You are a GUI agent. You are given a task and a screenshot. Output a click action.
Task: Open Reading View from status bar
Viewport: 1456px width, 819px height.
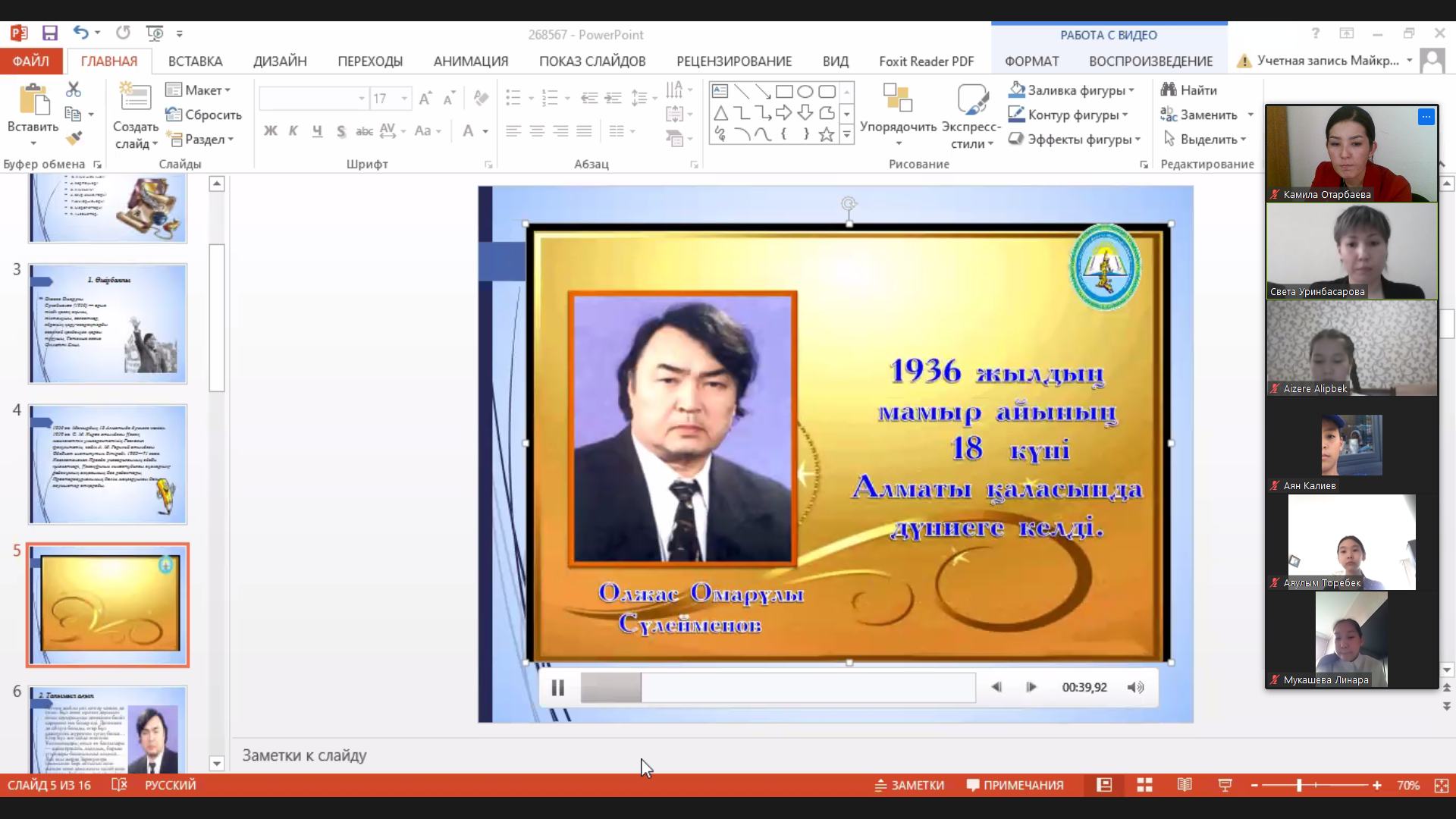coord(1185,785)
